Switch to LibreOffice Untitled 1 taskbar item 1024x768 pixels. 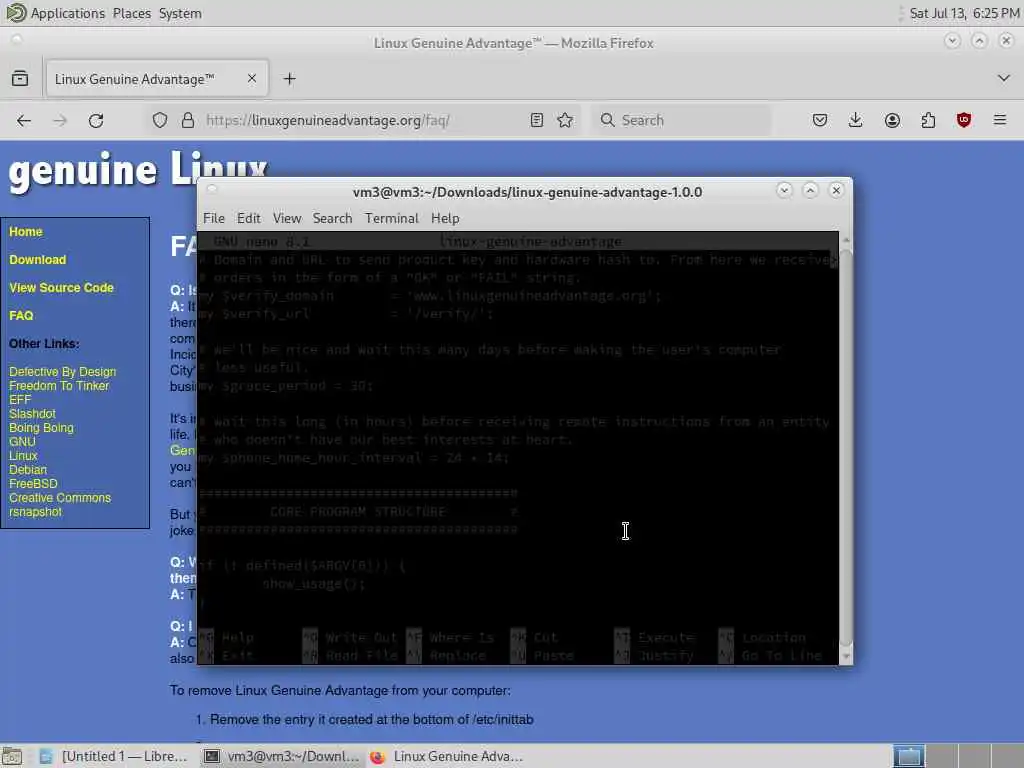coord(113,756)
